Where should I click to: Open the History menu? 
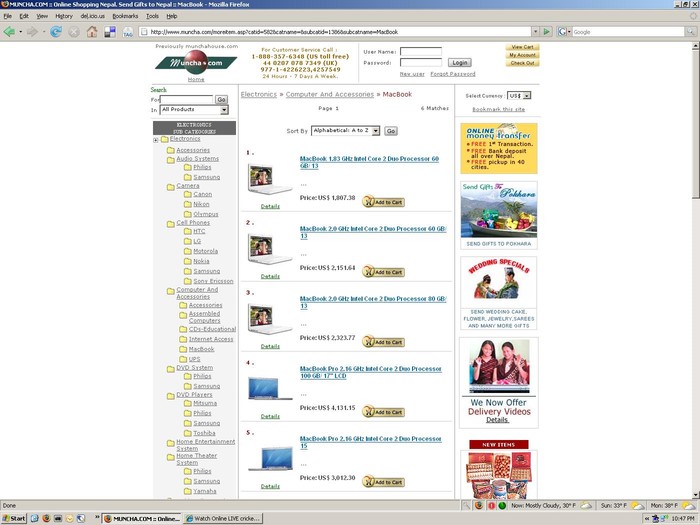[64, 16]
